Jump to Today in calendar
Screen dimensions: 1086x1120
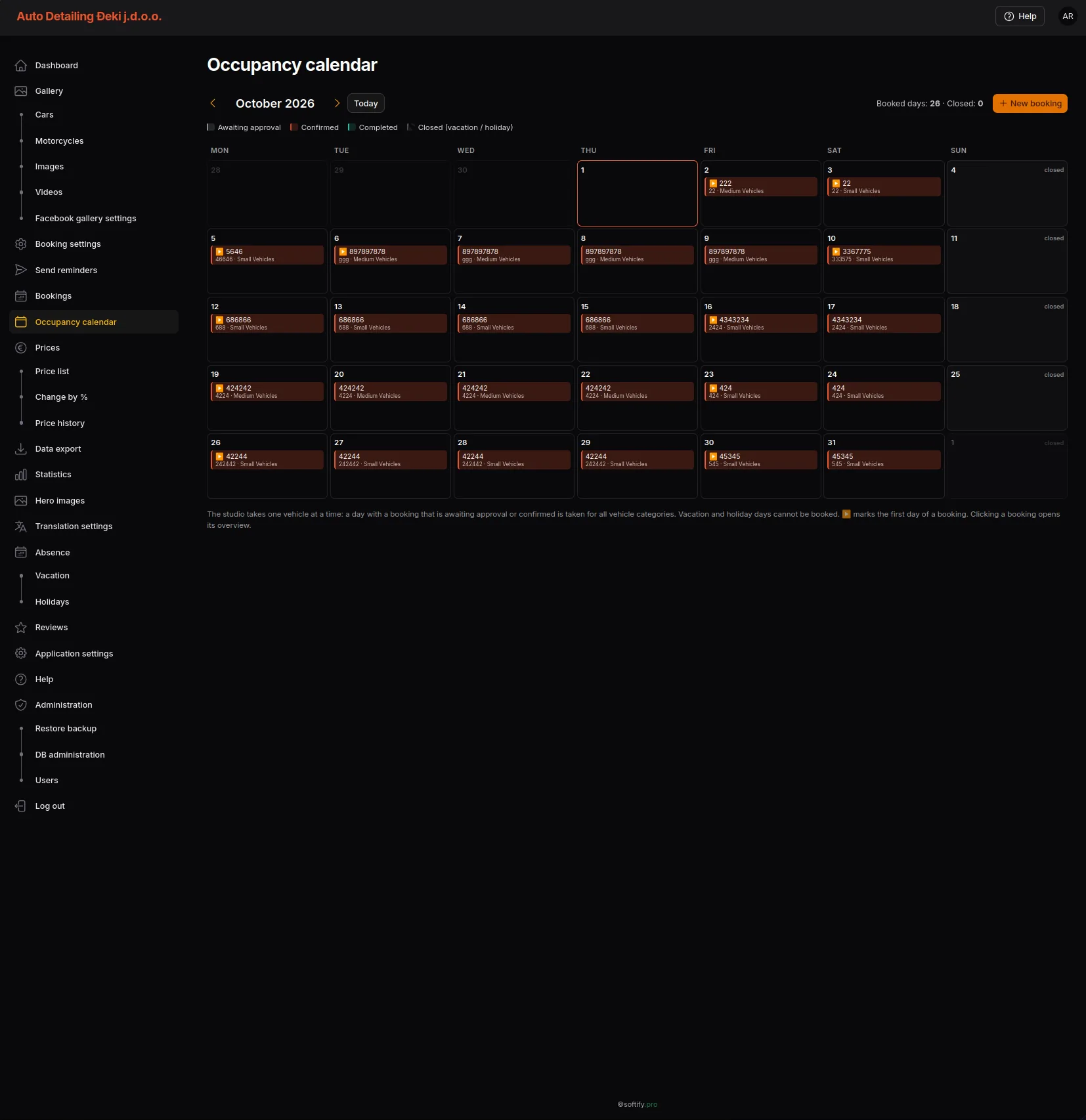coord(366,104)
